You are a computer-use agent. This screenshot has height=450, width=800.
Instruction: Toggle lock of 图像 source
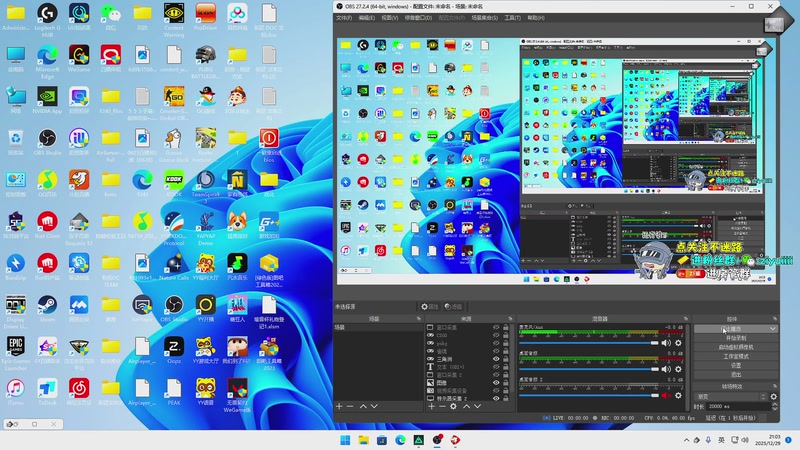coord(506,382)
